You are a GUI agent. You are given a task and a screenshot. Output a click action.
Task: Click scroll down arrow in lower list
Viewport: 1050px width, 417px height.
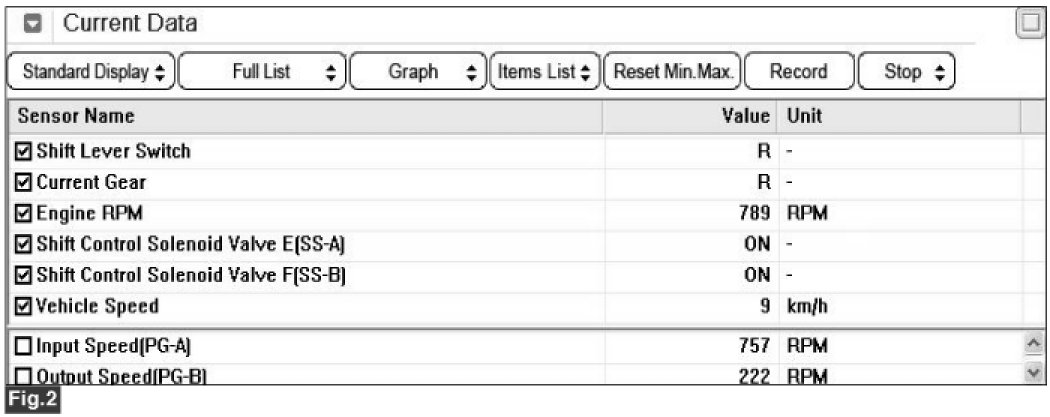coord(1034,371)
